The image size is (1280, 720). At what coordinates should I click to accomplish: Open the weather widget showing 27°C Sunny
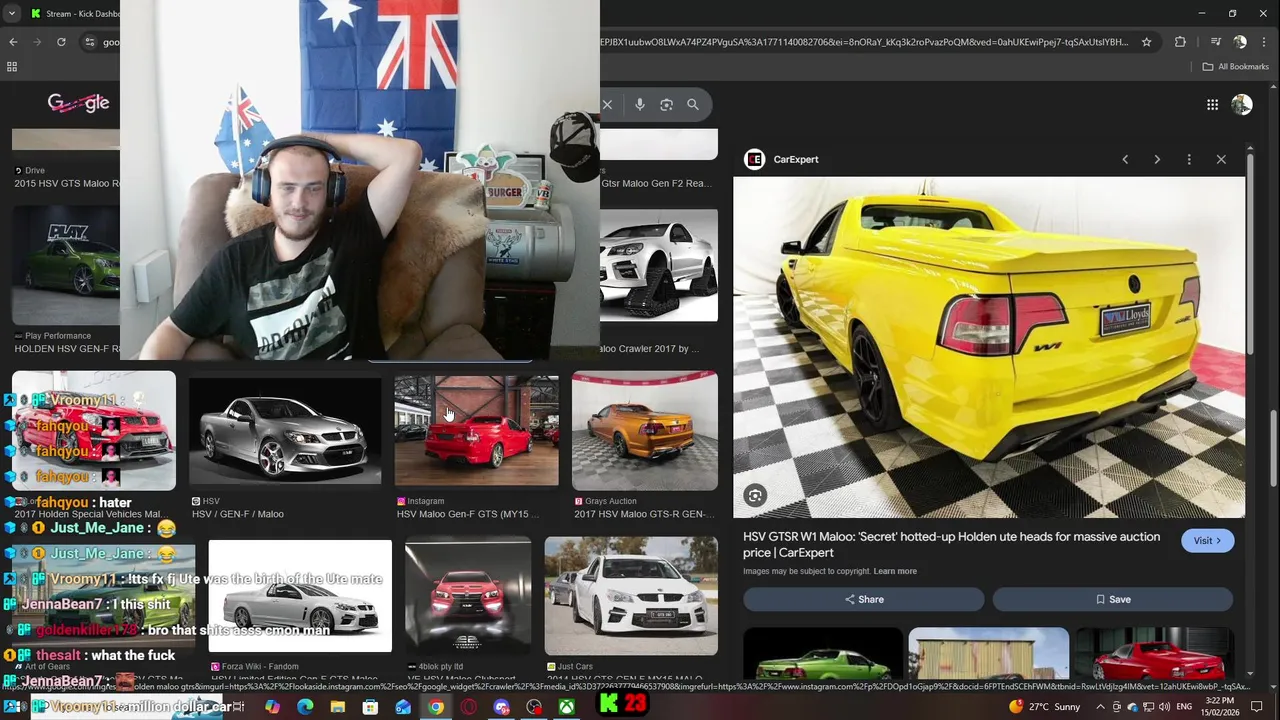pos(1045,707)
